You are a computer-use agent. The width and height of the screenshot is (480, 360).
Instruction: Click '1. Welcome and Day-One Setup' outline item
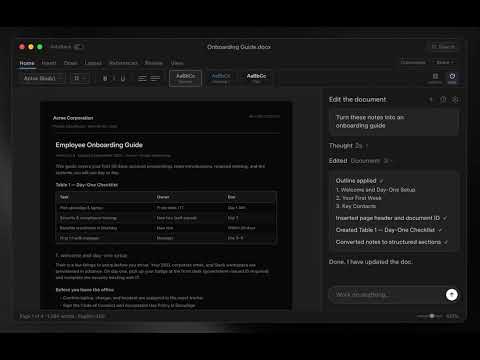(375, 190)
